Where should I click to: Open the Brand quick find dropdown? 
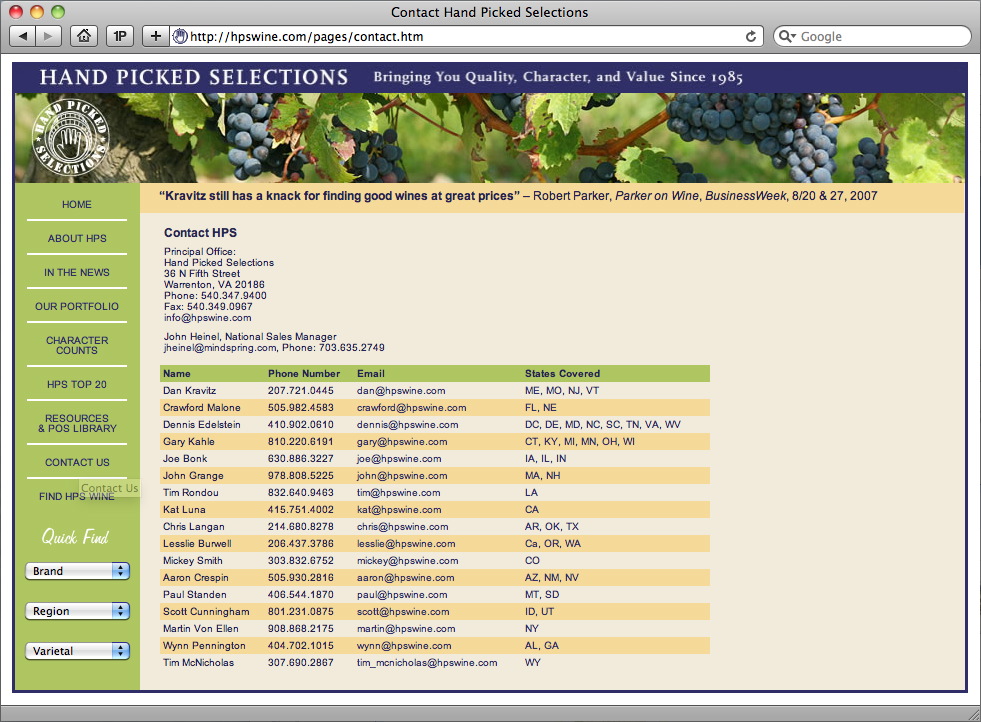78,571
